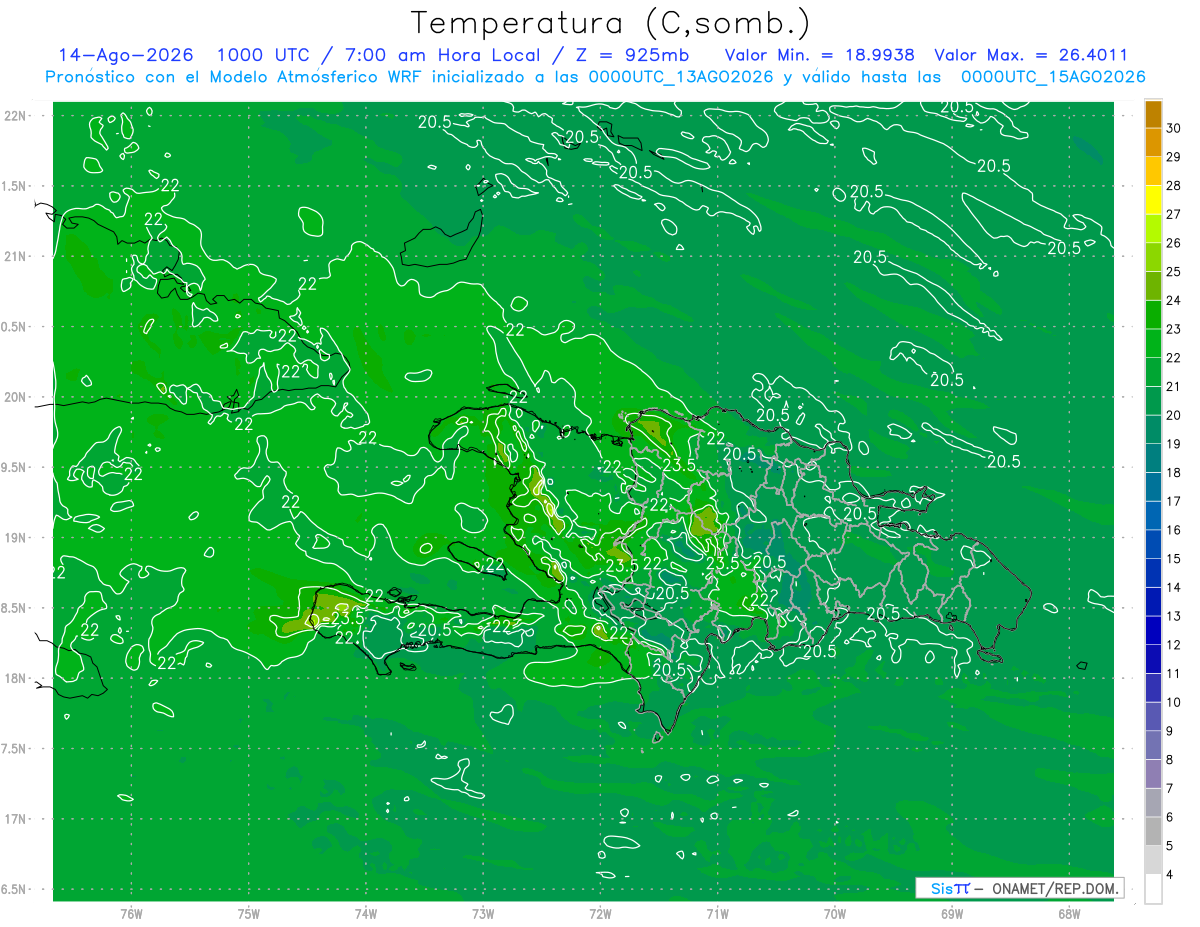Click longitude axis label "68W"
The height and width of the screenshot is (927, 1200).
point(1069,914)
